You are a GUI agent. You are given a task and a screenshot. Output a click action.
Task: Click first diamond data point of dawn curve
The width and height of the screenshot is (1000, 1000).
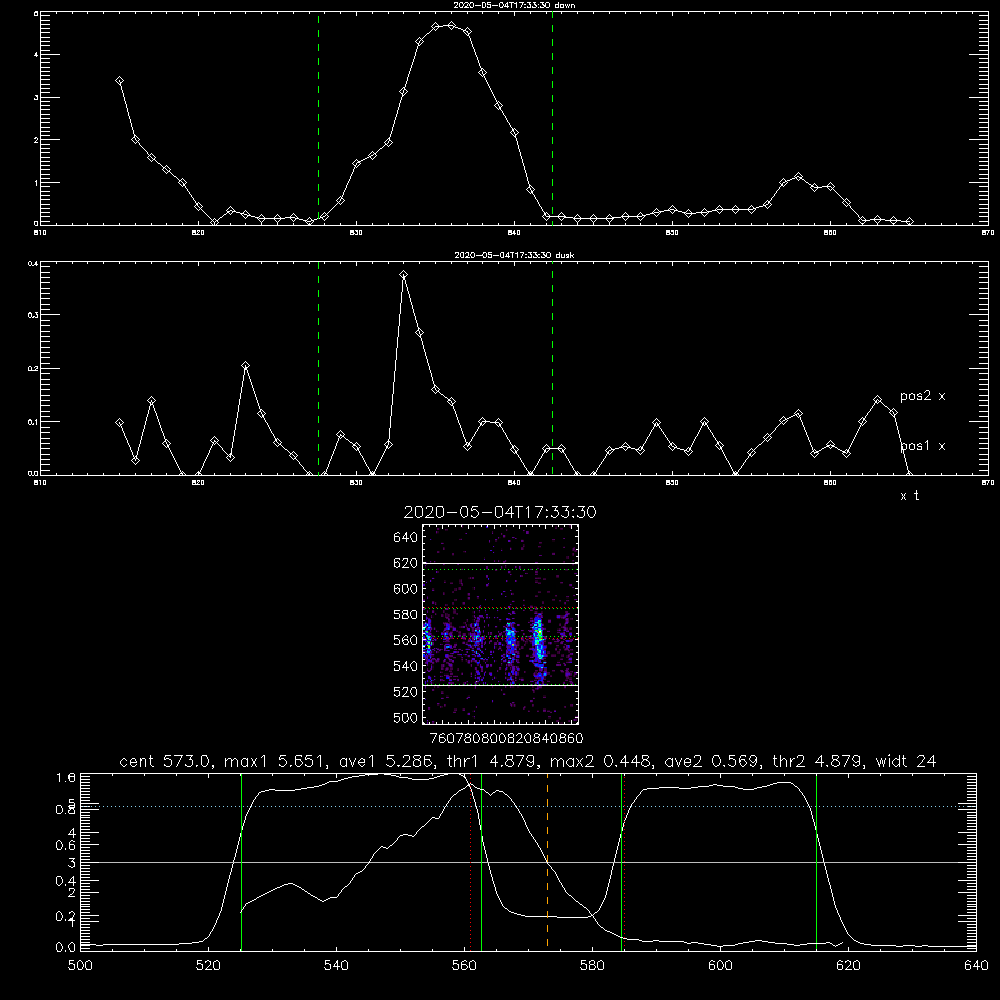point(119,80)
